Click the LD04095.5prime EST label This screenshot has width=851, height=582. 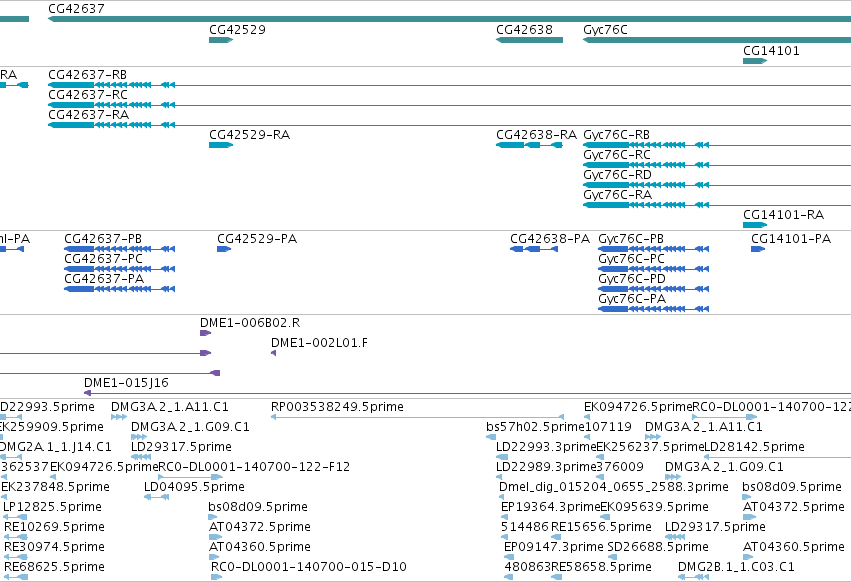[x=194, y=486]
